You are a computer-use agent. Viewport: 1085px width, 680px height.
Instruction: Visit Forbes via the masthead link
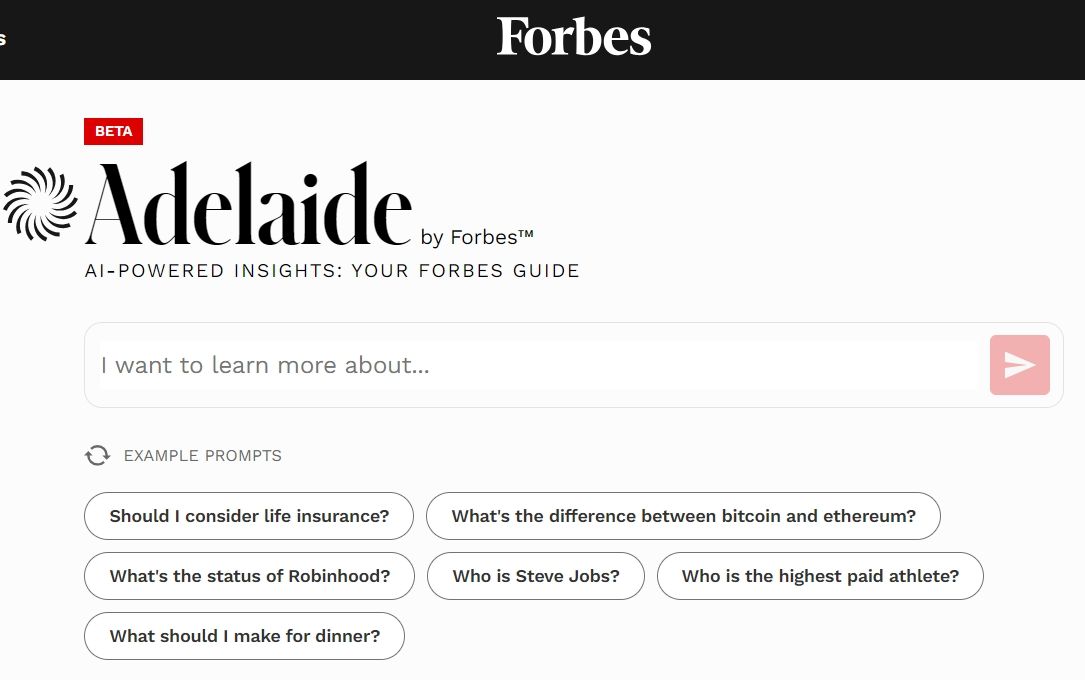click(x=573, y=37)
